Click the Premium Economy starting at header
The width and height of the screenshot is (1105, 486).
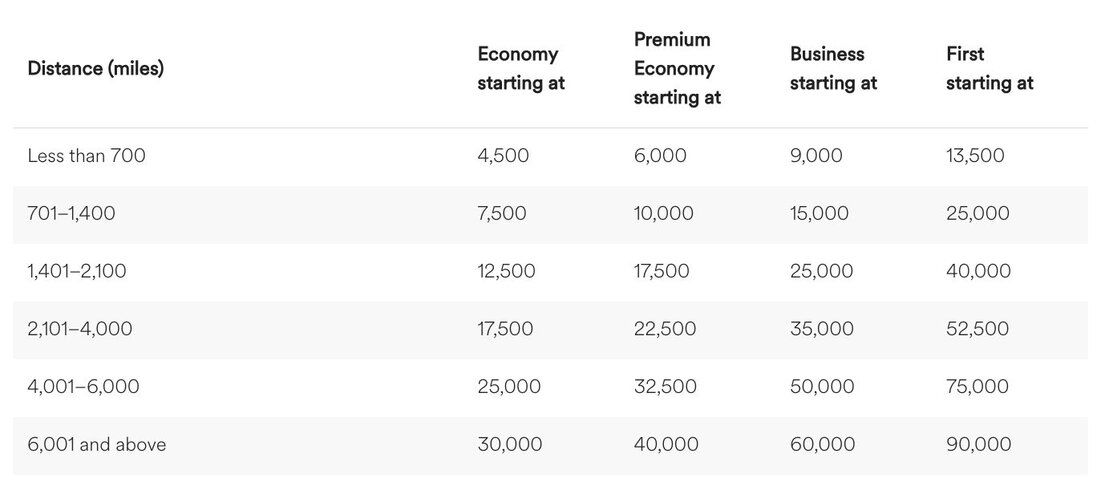tap(677, 69)
